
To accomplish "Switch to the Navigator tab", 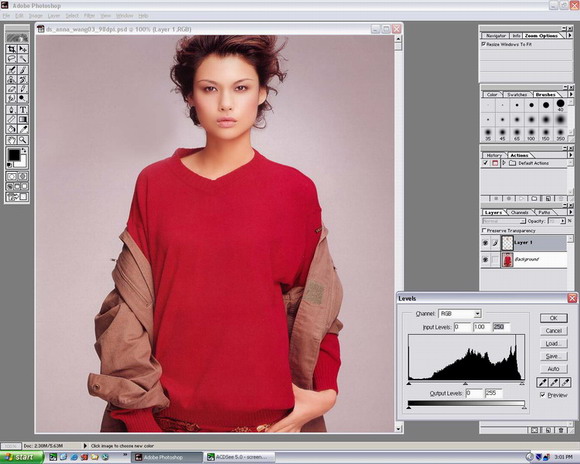I will [x=496, y=36].
